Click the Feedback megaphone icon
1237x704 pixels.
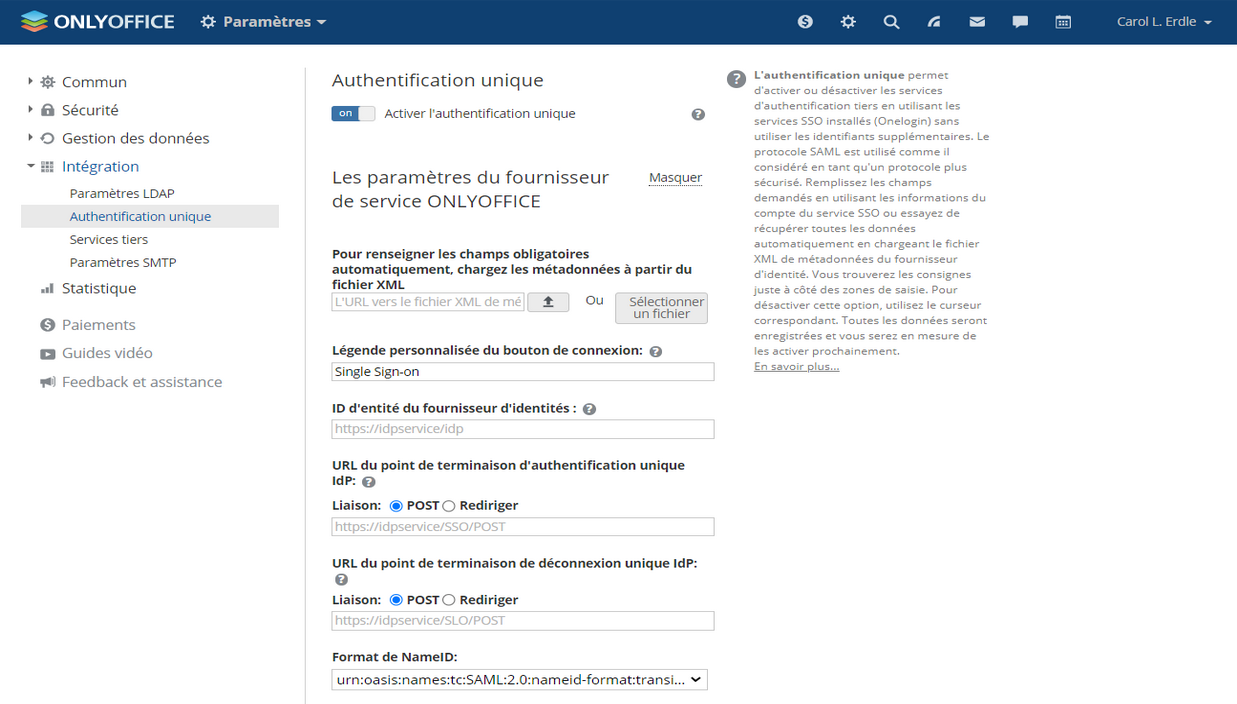click(x=47, y=382)
